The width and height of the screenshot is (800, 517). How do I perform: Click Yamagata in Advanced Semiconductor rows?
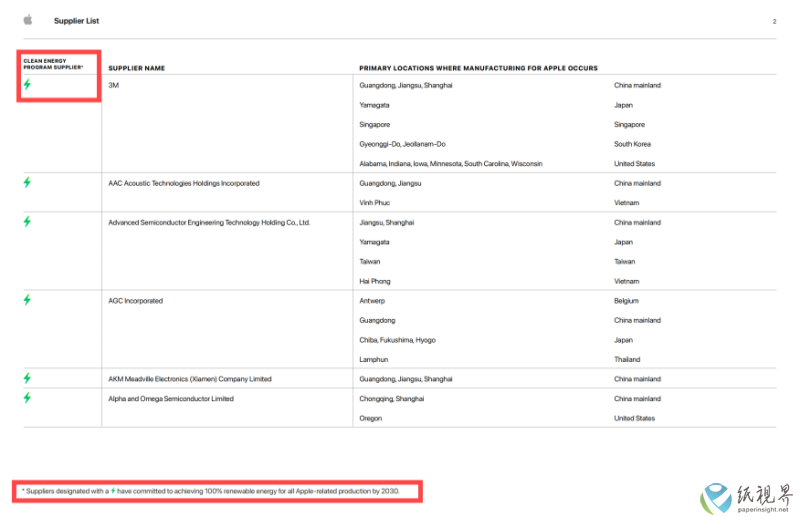(374, 242)
